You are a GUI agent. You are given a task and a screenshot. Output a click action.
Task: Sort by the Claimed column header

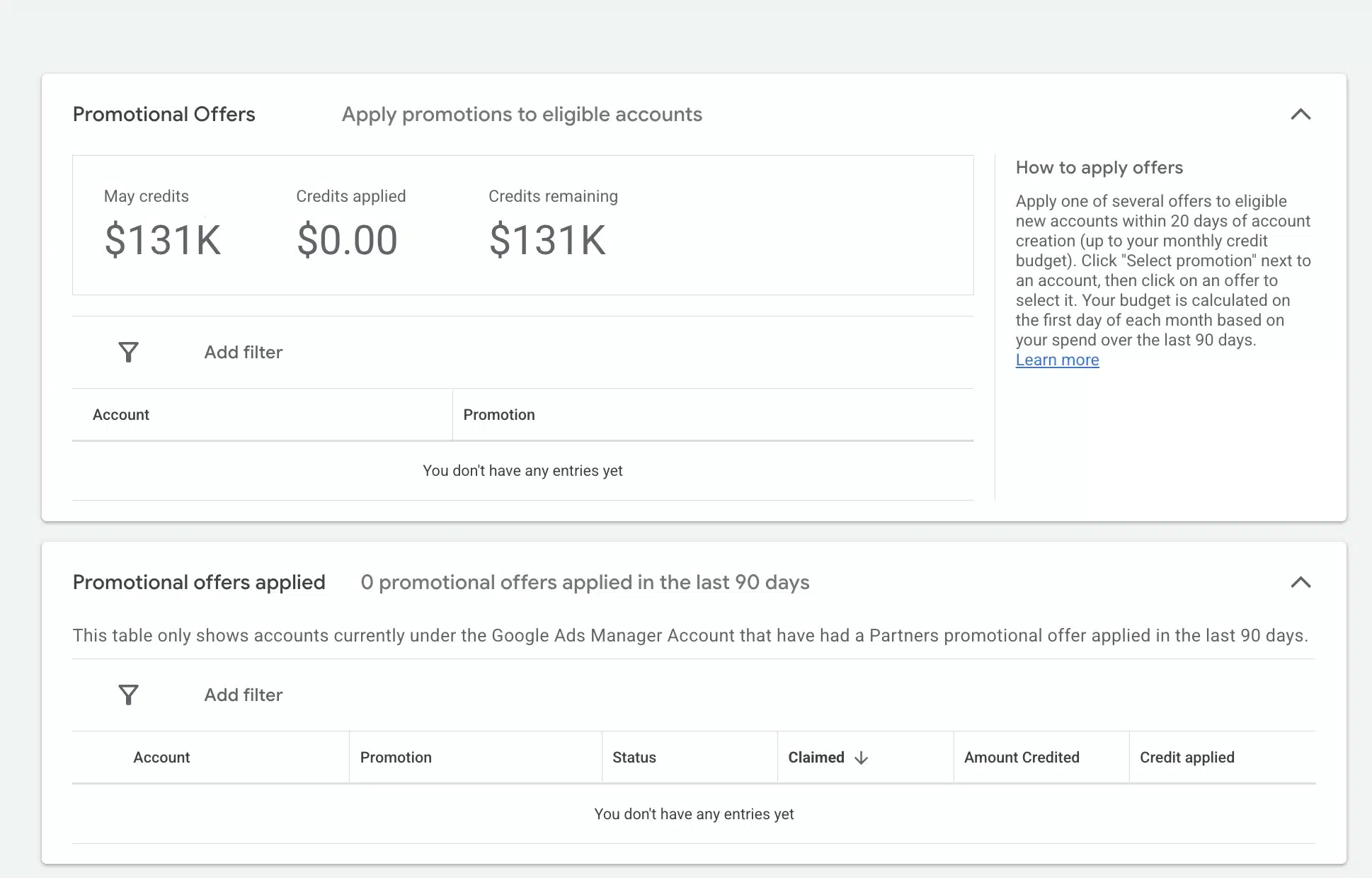point(816,757)
